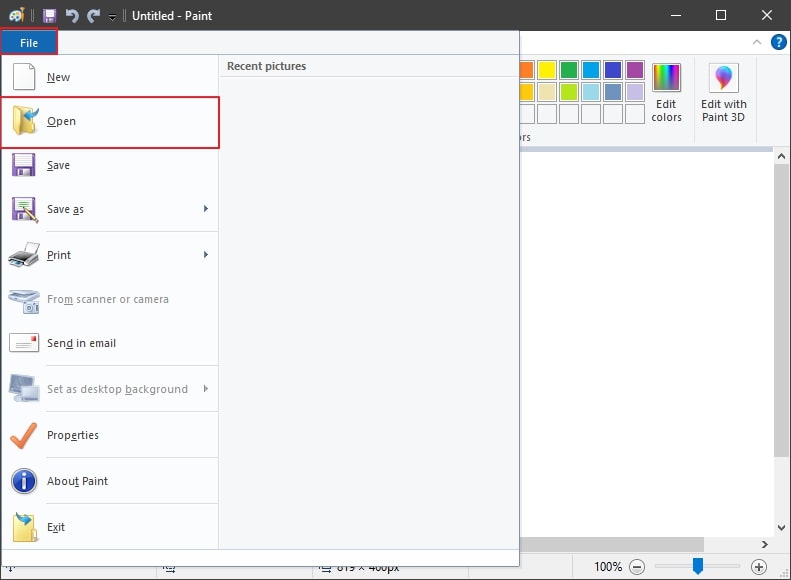Pick the lavender color swatch
The height and width of the screenshot is (580, 791).
[635, 92]
